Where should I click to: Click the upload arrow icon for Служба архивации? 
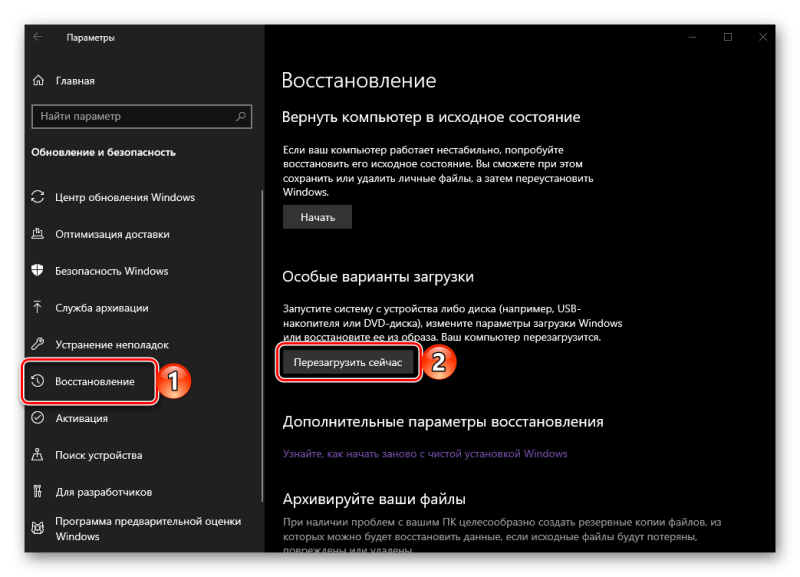pyautogui.click(x=38, y=308)
